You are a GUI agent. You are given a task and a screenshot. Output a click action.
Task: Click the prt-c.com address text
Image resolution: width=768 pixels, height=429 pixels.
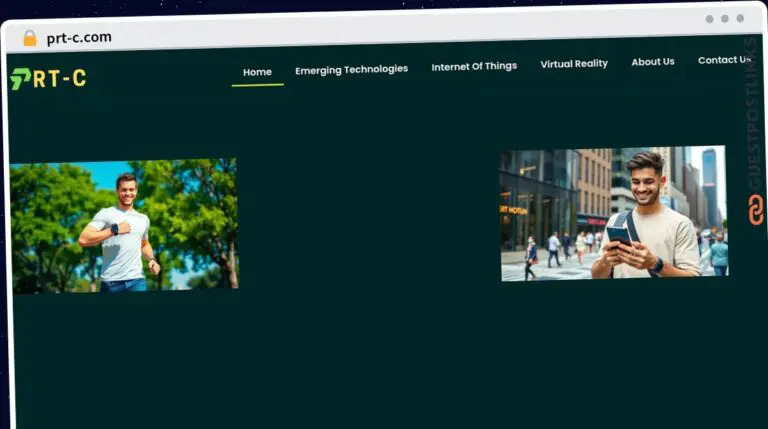pos(79,37)
